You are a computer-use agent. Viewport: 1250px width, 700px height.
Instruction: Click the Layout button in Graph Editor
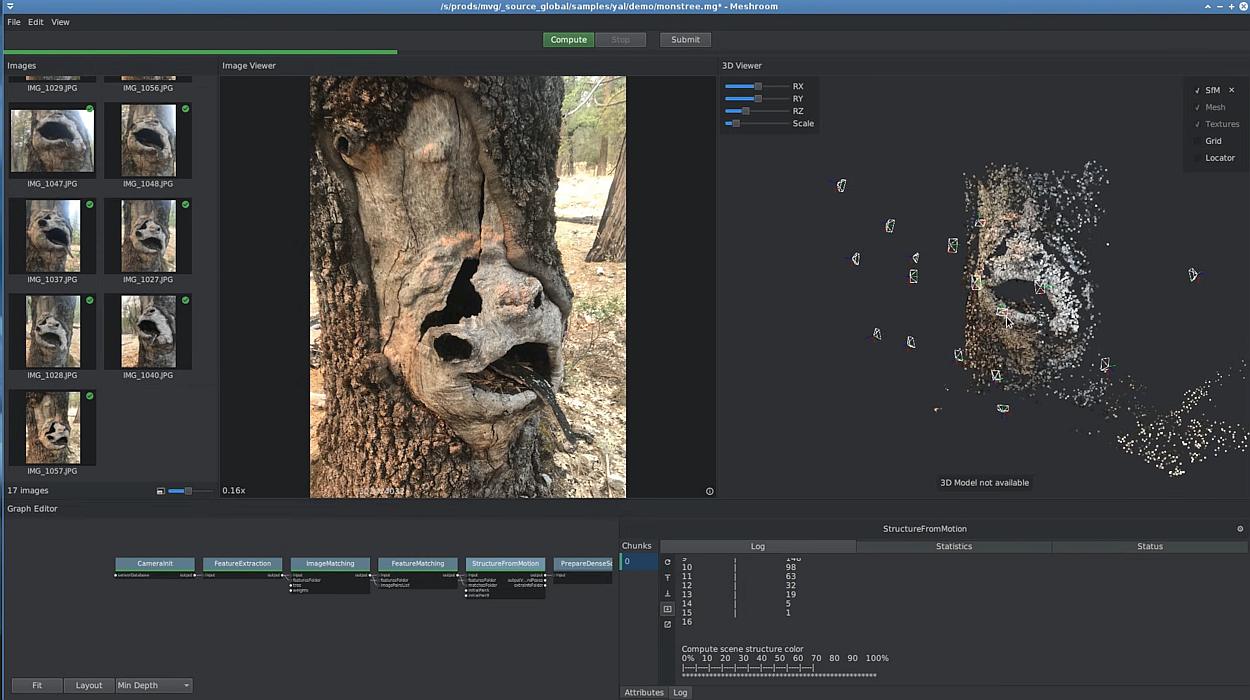click(x=89, y=685)
